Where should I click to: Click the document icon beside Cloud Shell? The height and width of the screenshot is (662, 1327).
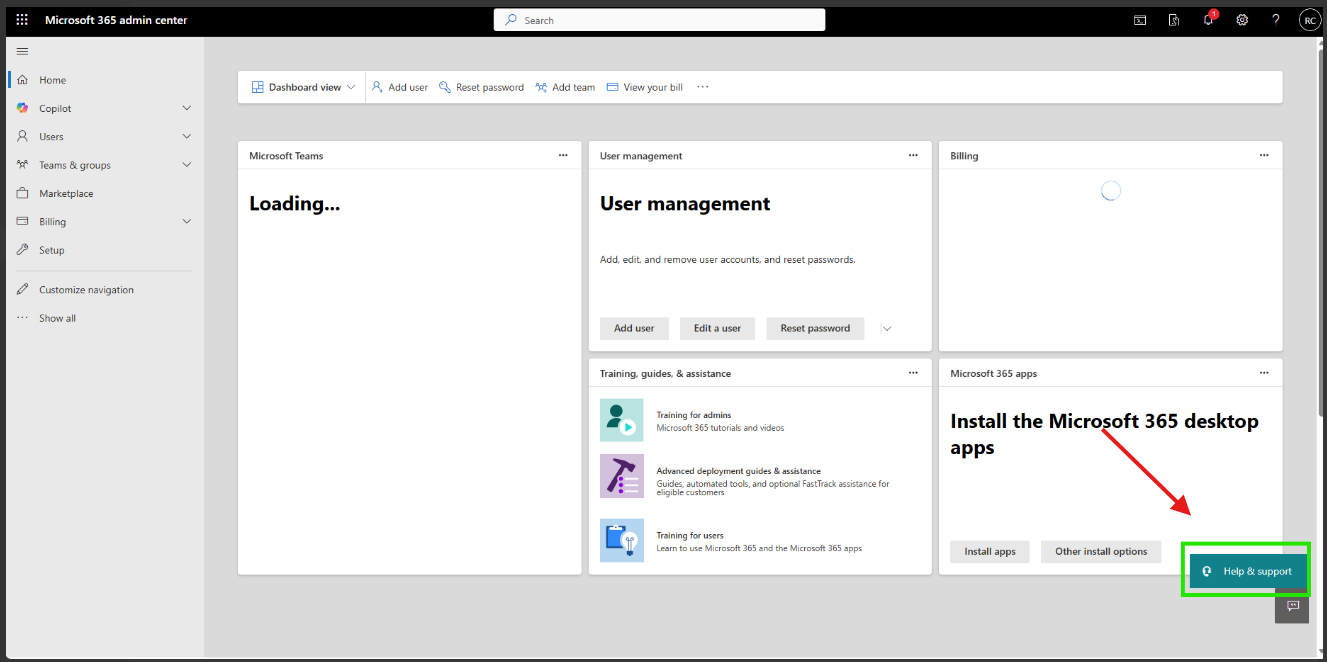pos(1174,20)
